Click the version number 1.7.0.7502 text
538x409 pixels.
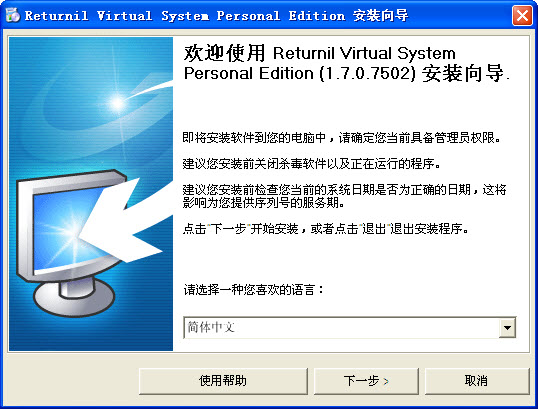367,73
